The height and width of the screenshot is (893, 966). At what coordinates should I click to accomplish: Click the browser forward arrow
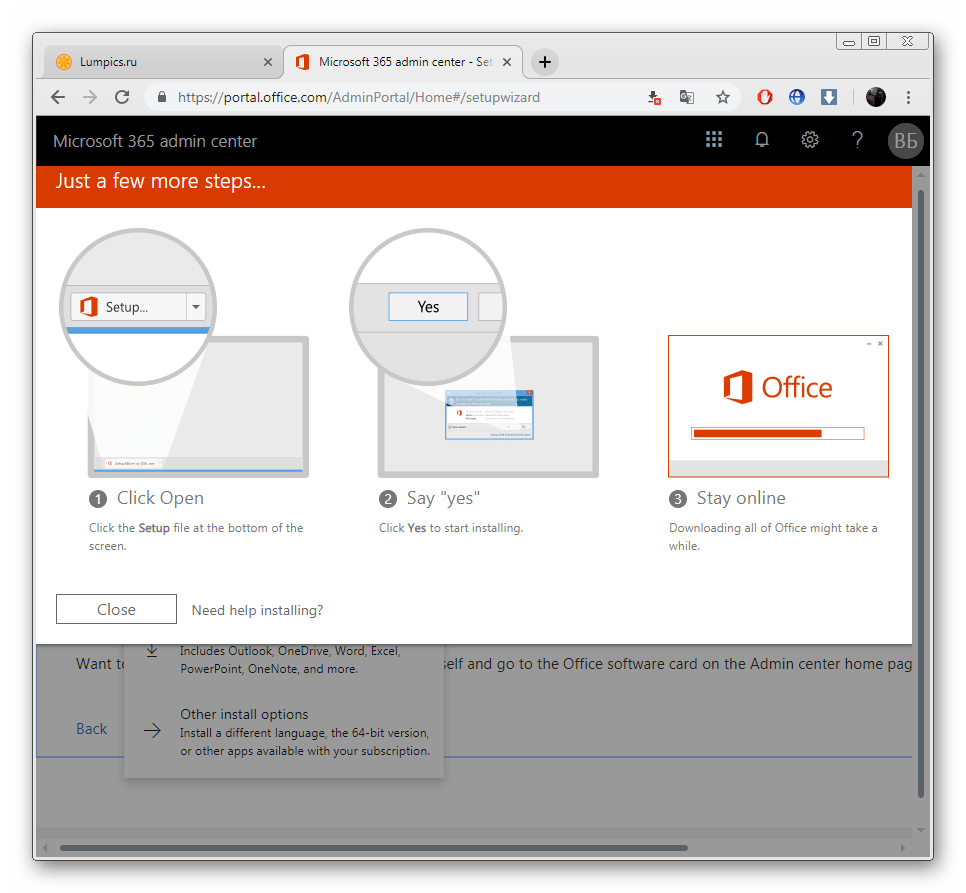click(x=90, y=97)
